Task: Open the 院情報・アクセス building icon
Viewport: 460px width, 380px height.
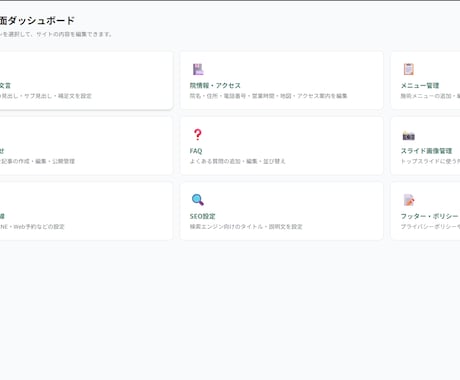Action: (x=198, y=69)
